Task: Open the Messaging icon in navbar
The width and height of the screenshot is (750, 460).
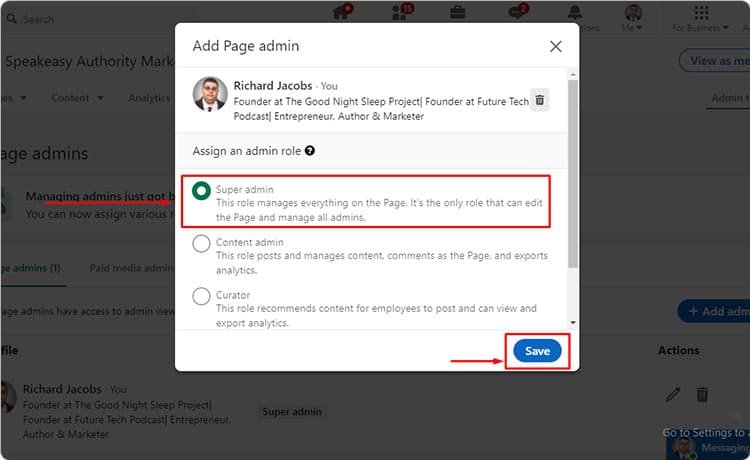Action: pos(518,12)
